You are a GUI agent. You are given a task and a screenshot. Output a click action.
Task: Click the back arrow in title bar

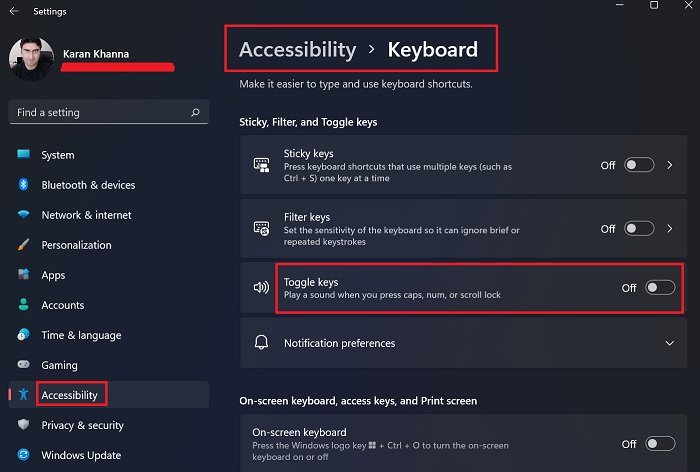14,12
